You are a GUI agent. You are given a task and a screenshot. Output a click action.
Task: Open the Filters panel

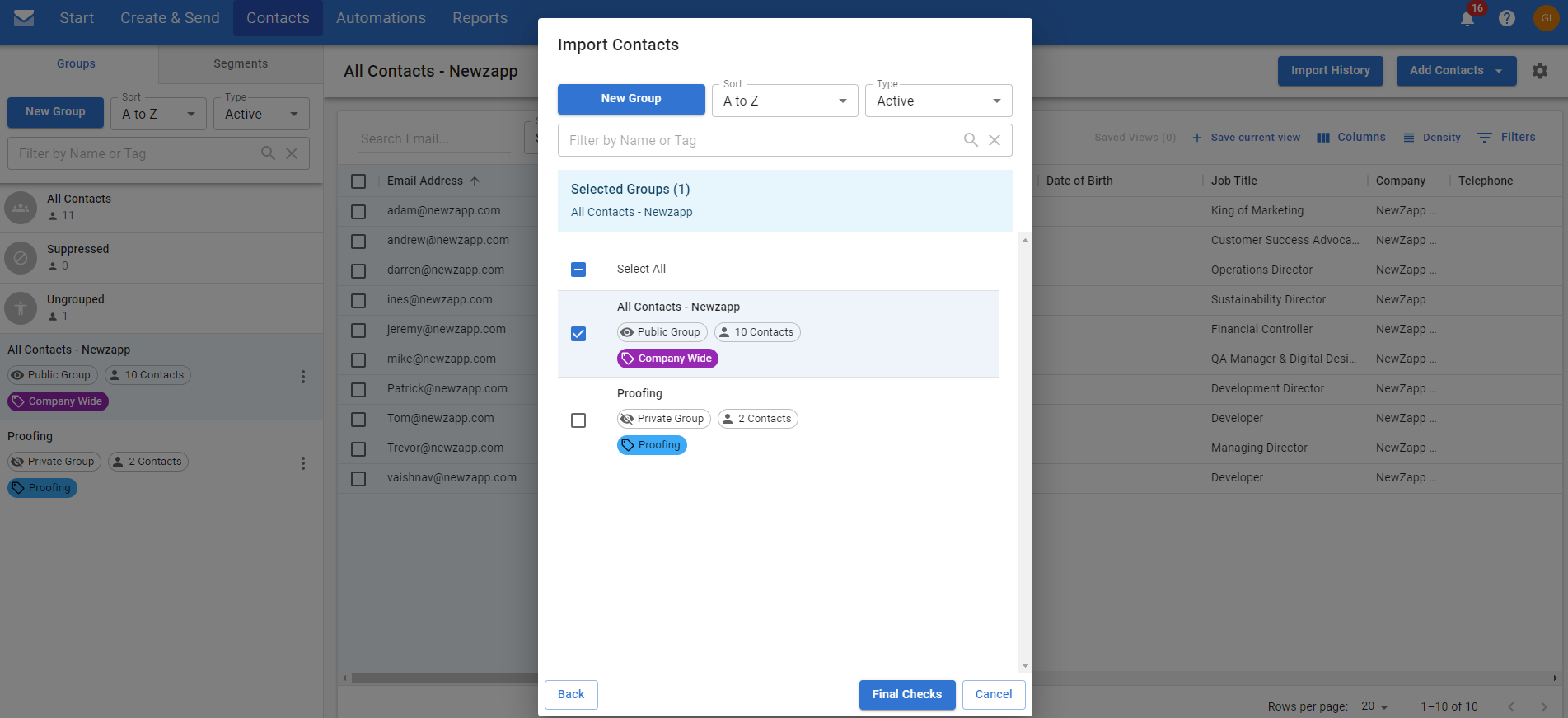[x=1506, y=138]
